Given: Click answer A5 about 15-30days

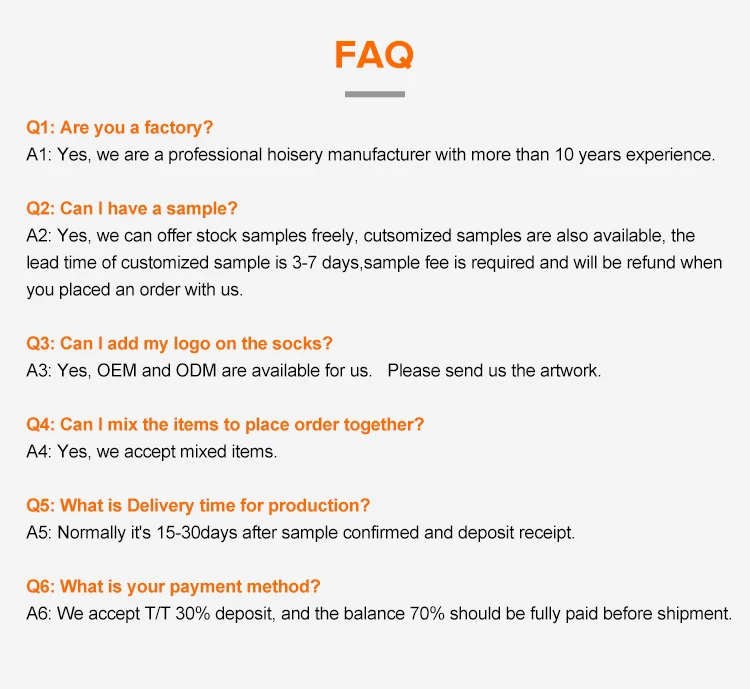Looking at the screenshot, I should pos(300,533).
